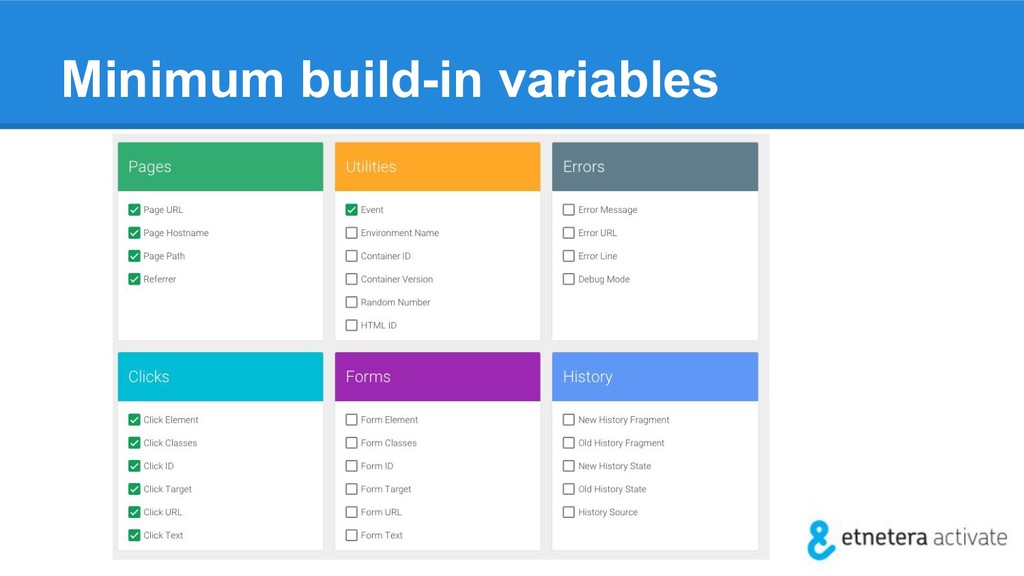
Task: Enable the History Source checkbox
Action: (568, 512)
